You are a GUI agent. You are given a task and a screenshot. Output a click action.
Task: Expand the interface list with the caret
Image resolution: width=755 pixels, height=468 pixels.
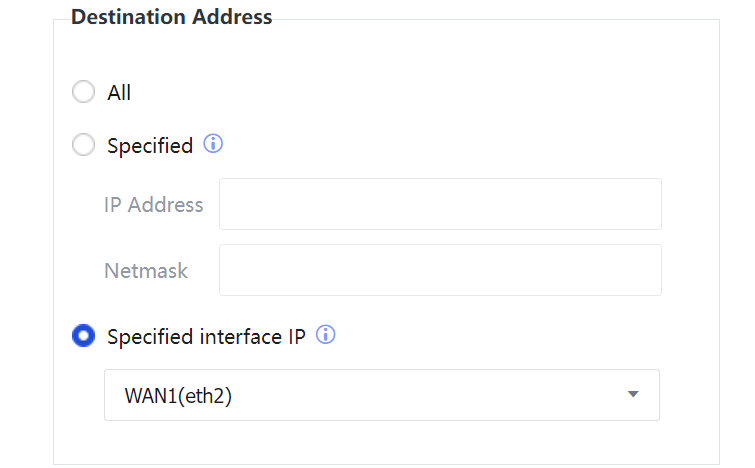(632, 395)
